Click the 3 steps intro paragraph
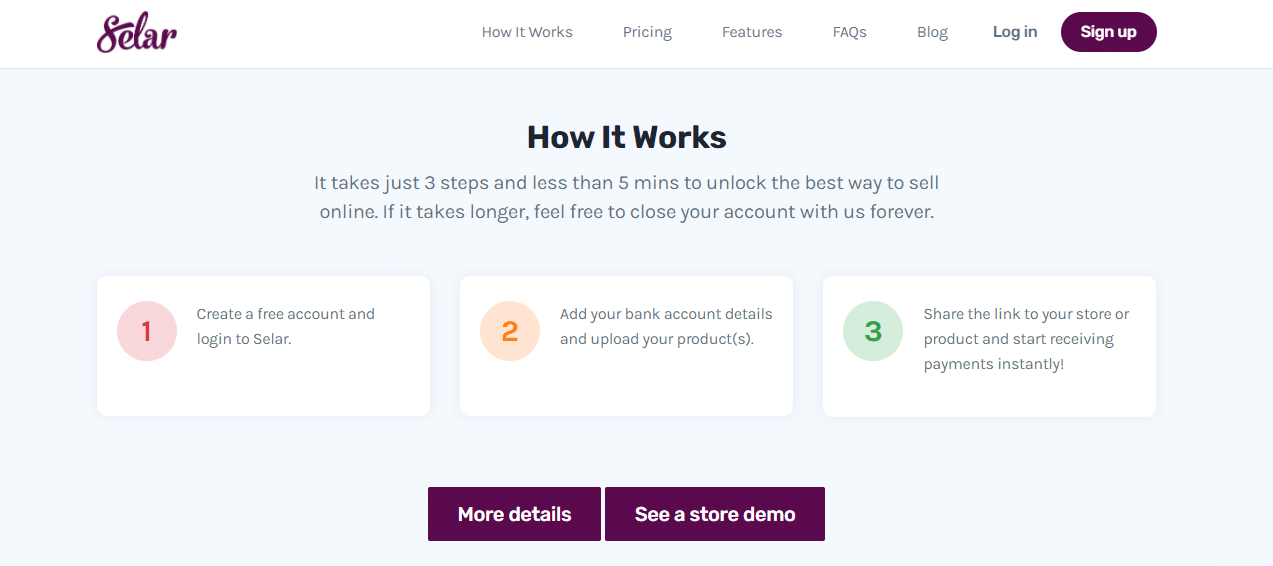This screenshot has width=1273, height=566. tap(627, 198)
